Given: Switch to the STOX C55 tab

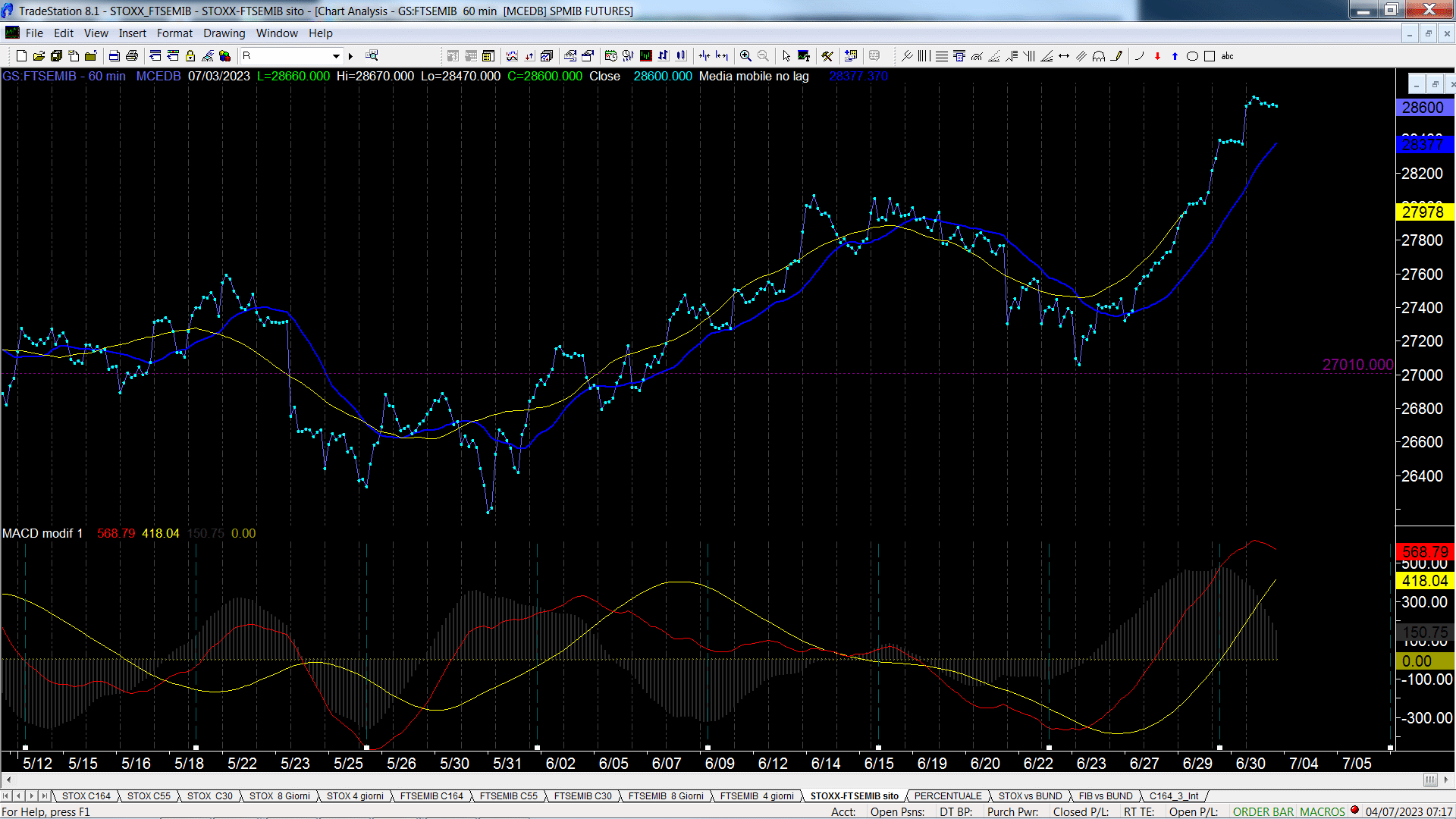Looking at the screenshot, I should [149, 796].
